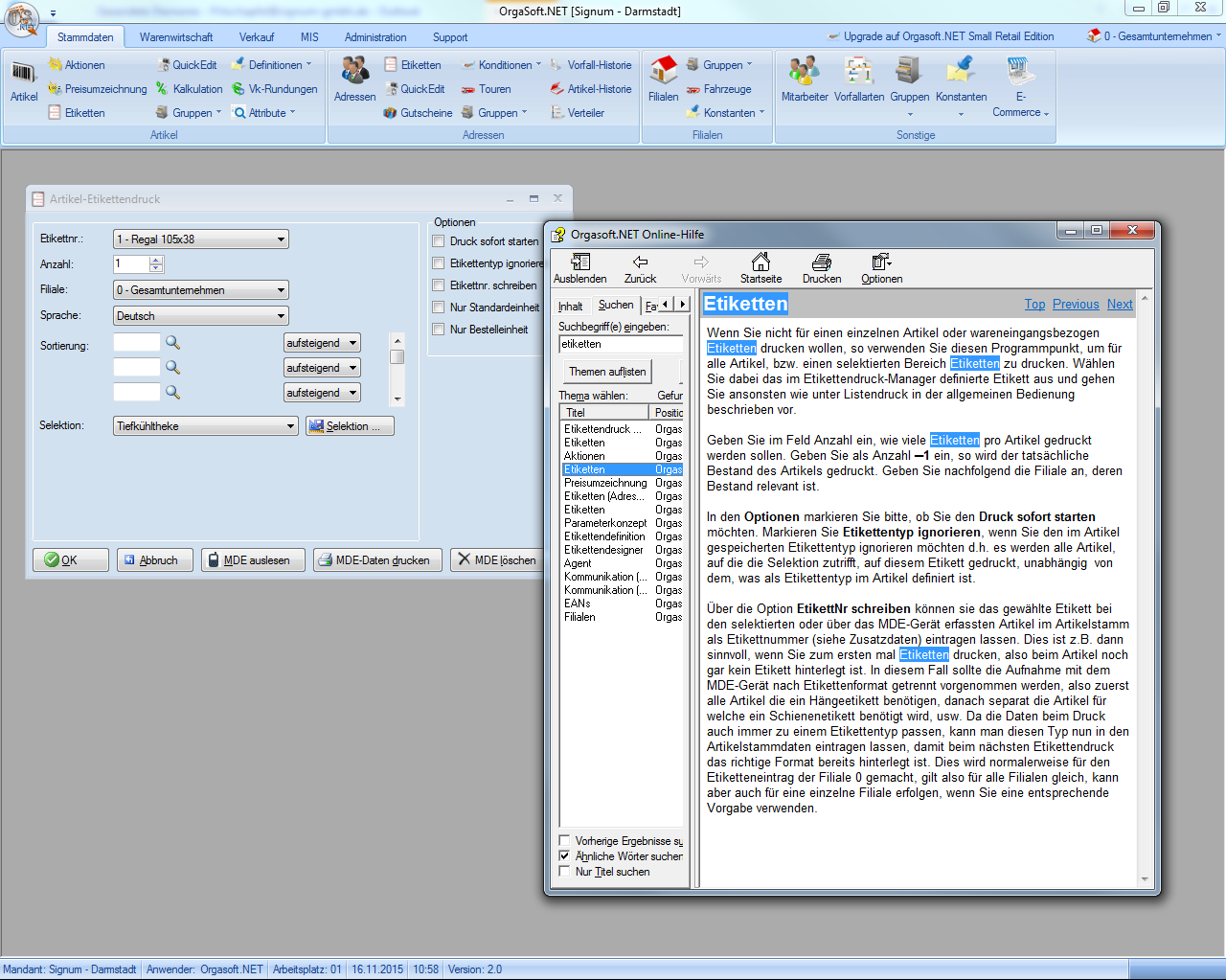Go to Startseite in the help toolbar
This screenshot has width=1226, height=980.
(x=761, y=262)
